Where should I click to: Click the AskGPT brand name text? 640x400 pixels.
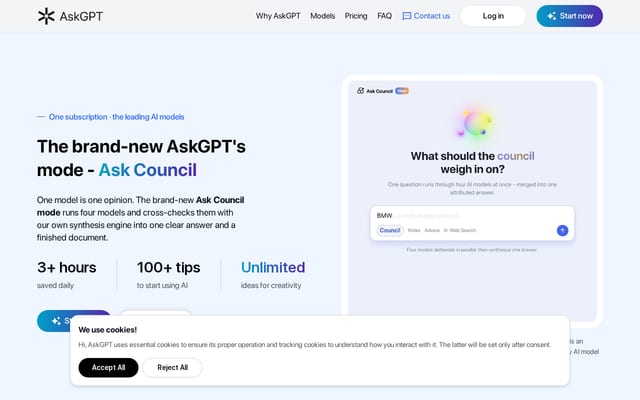pyautogui.click(x=81, y=16)
